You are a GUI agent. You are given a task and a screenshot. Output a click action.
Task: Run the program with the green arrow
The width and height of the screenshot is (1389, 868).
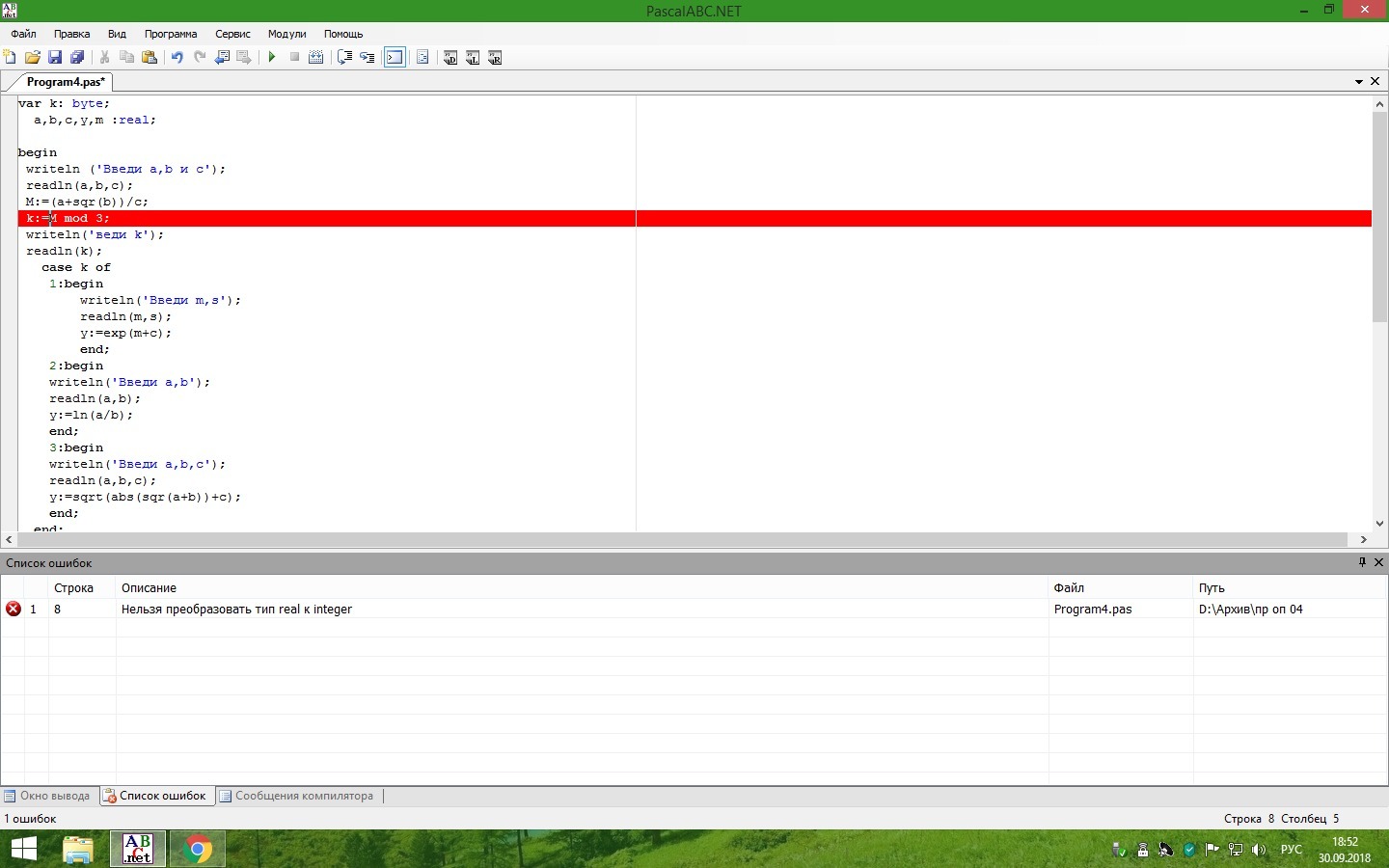272,58
